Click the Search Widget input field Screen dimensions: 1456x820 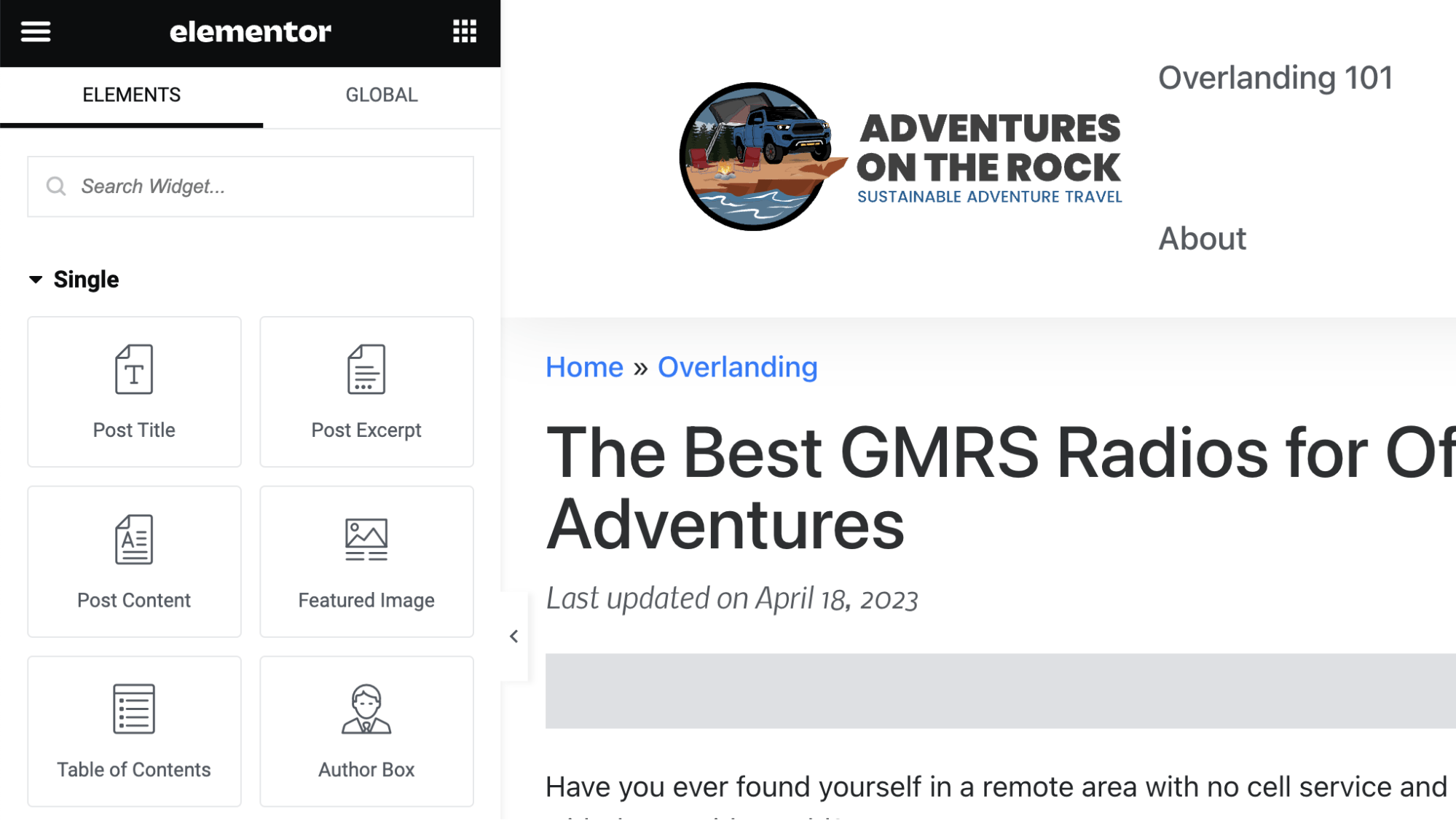[250, 186]
